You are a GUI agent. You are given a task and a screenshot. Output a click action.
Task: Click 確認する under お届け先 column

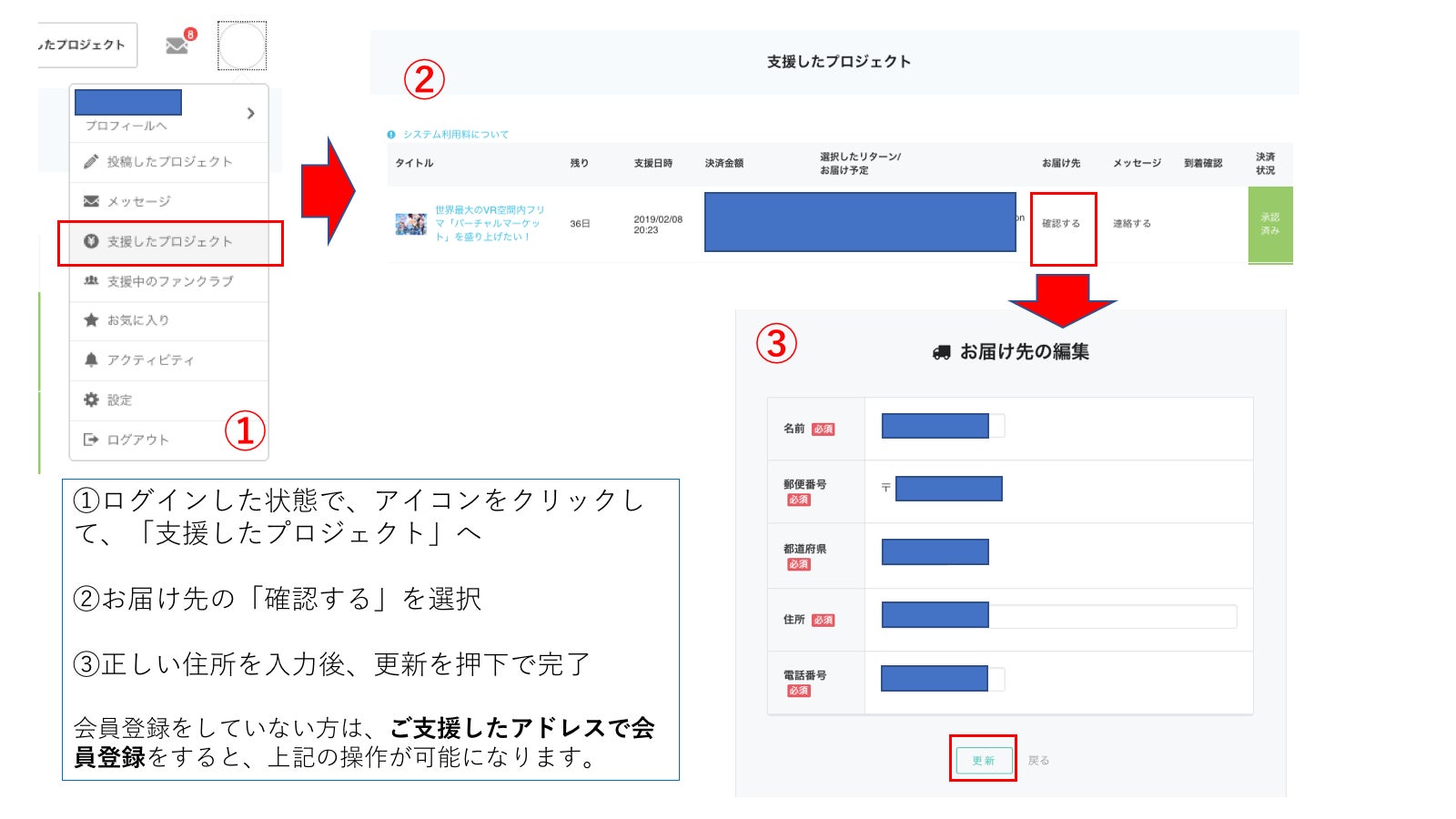point(1061,224)
